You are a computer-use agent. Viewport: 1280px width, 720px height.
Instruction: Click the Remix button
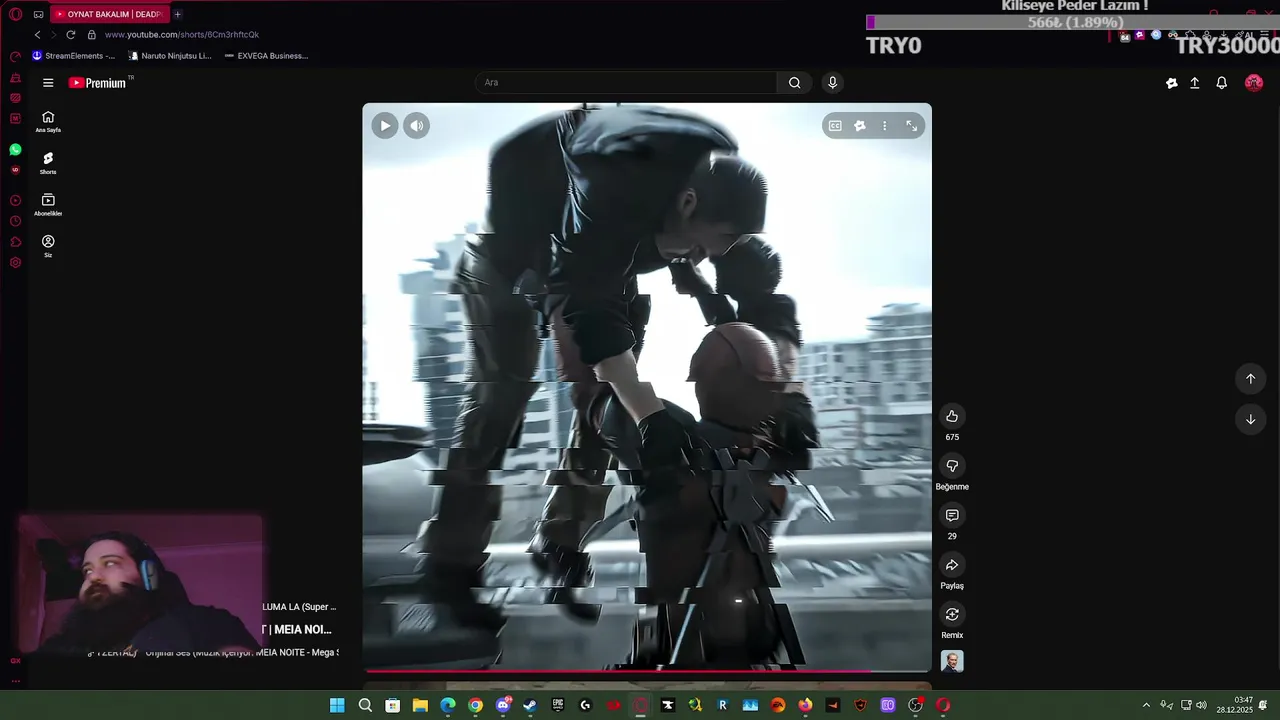pyautogui.click(x=952, y=614)
